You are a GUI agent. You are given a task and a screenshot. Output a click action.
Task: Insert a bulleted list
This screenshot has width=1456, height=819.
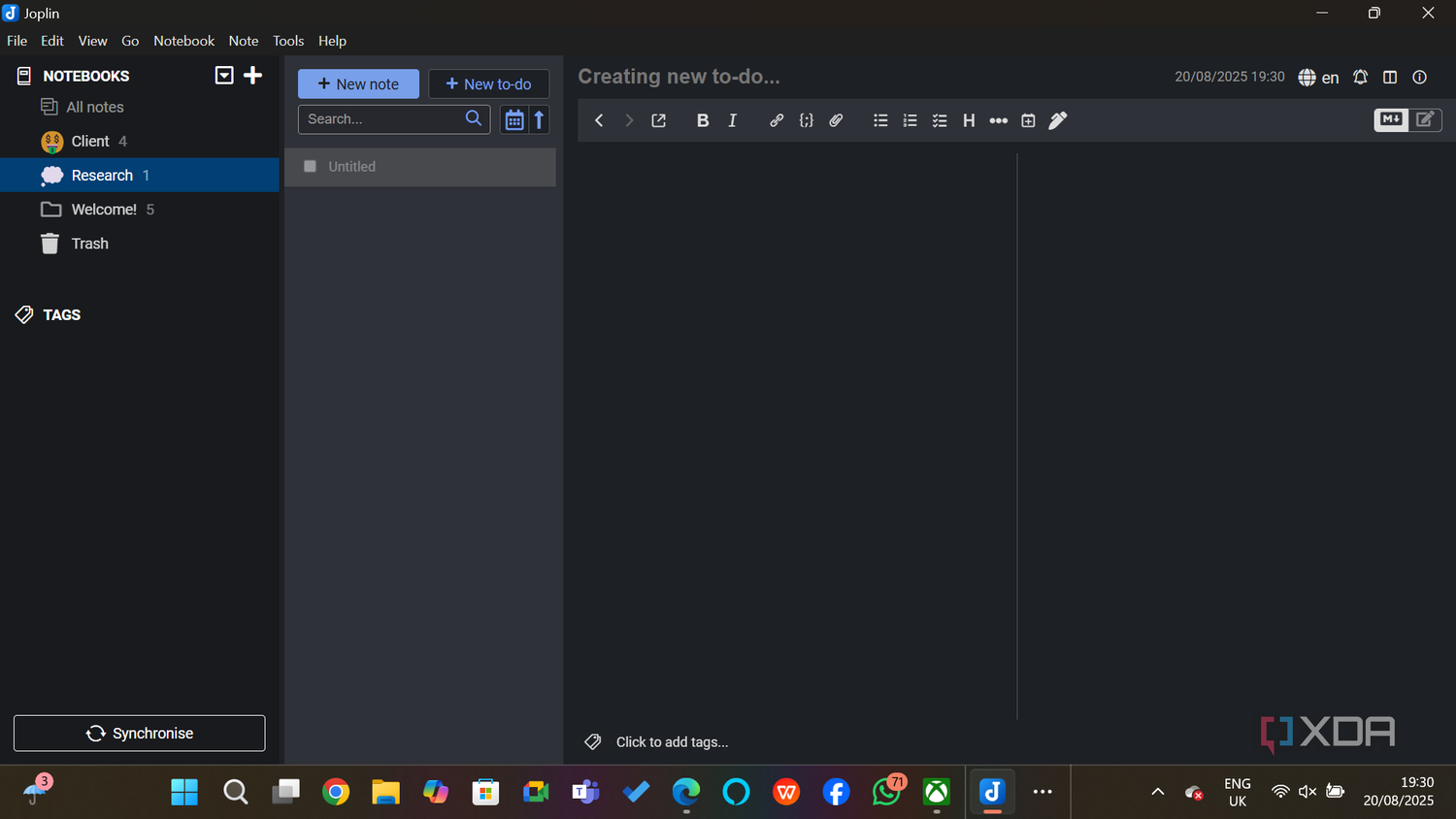880,120
